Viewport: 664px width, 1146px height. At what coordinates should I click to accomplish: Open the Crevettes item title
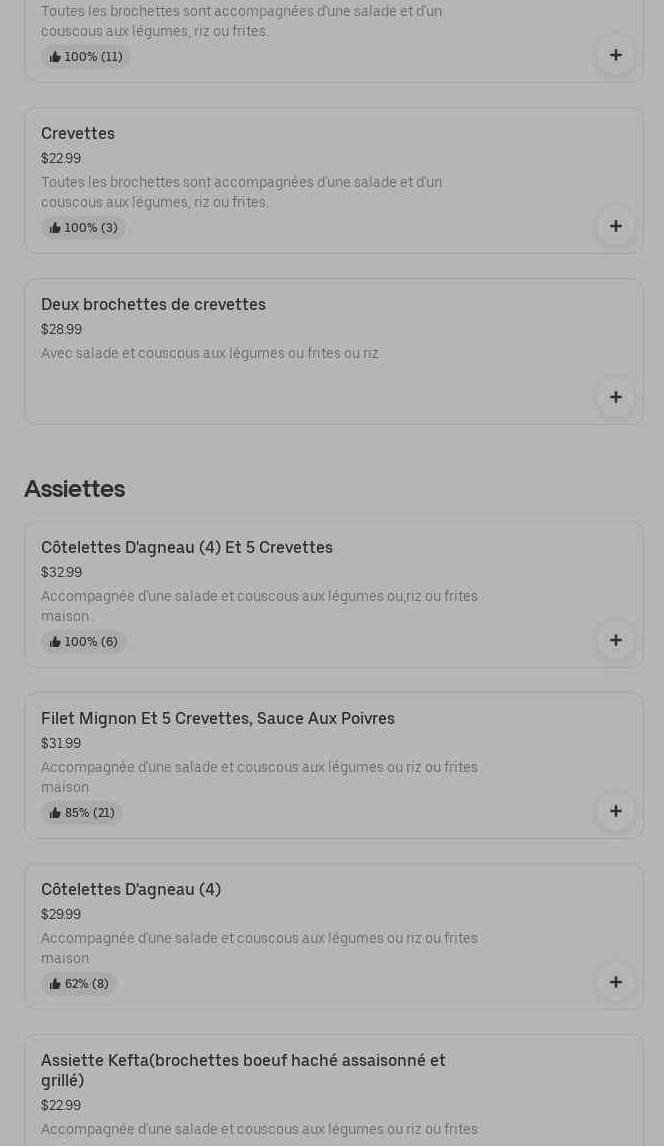click(x=78, y=133)
